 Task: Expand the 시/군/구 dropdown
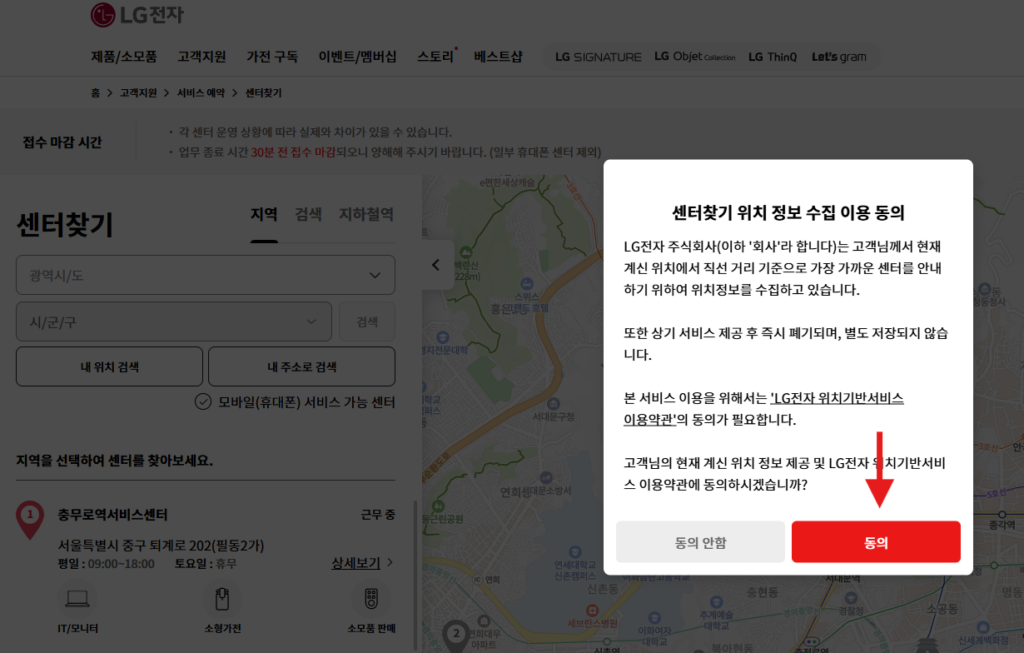[174, 321]
